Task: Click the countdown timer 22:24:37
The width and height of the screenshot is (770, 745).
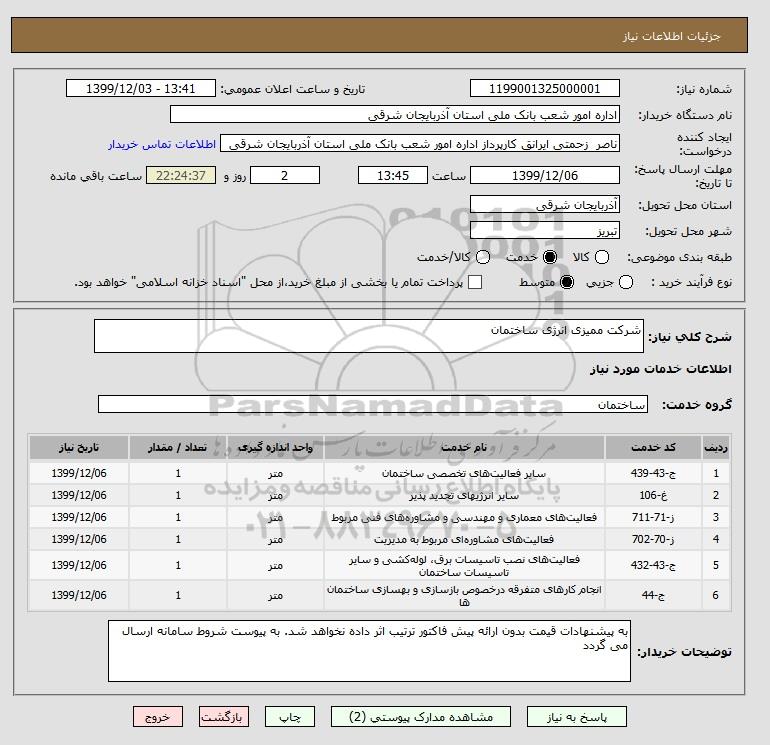Action: [x=181, y=175]
